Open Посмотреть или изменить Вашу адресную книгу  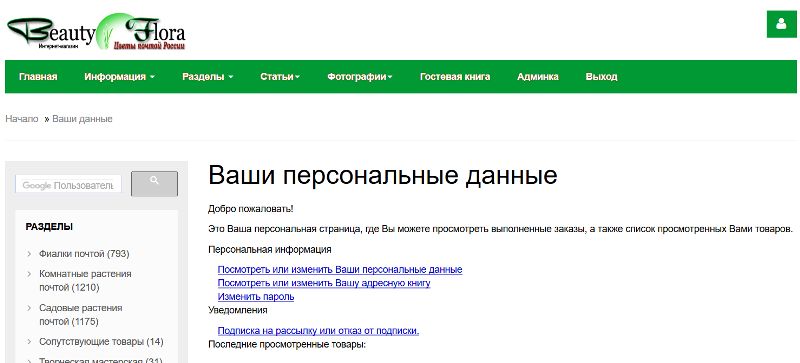[x=324, y=283]
